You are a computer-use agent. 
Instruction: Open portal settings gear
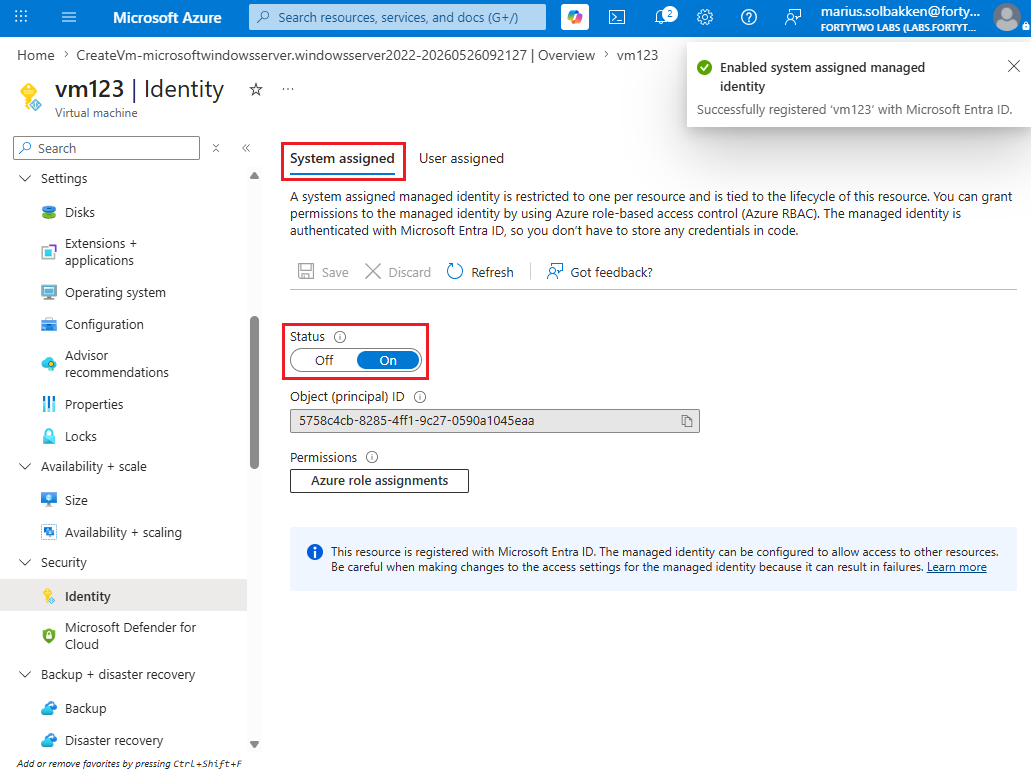coord(705,17)
